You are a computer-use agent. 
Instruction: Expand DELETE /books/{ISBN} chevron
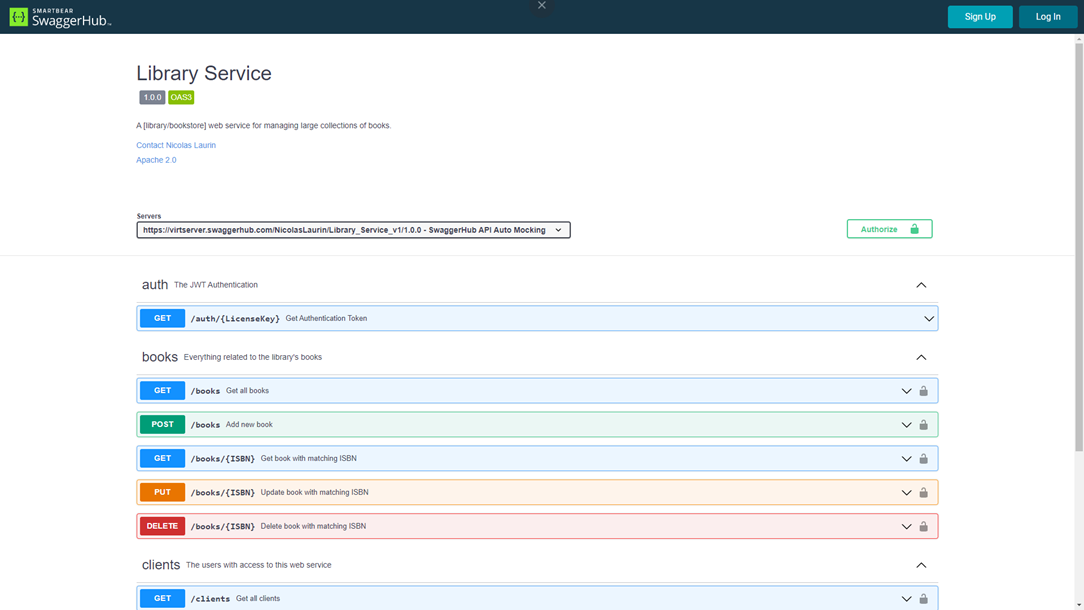[x=906, y=526]
